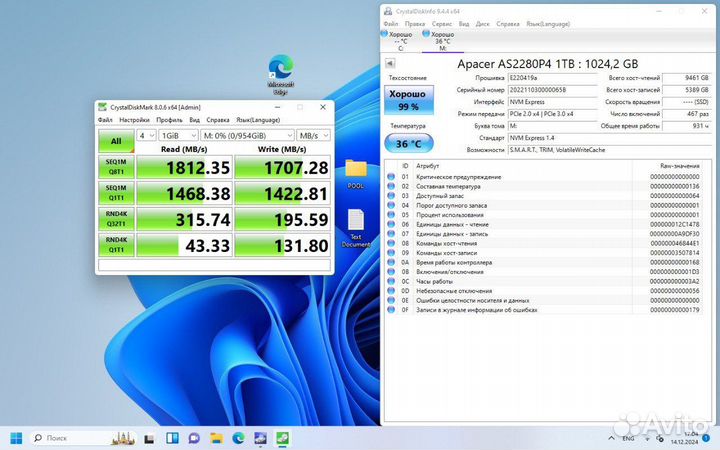Start the RND4K Q1T1 test

(116, 245)
